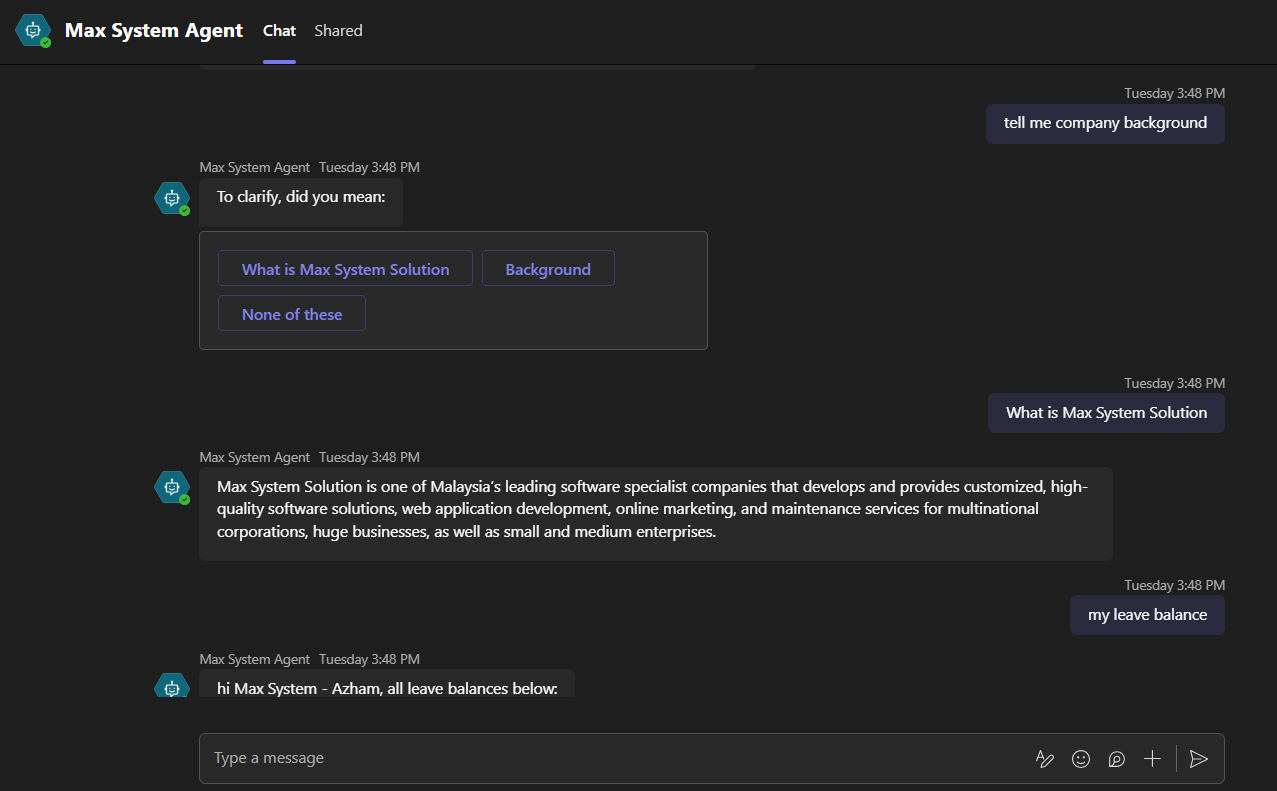Viewport: 1277px width, 791px height.
Task: Click the 'To clarify, did you mean:' message
Action: tap(301, 202)
